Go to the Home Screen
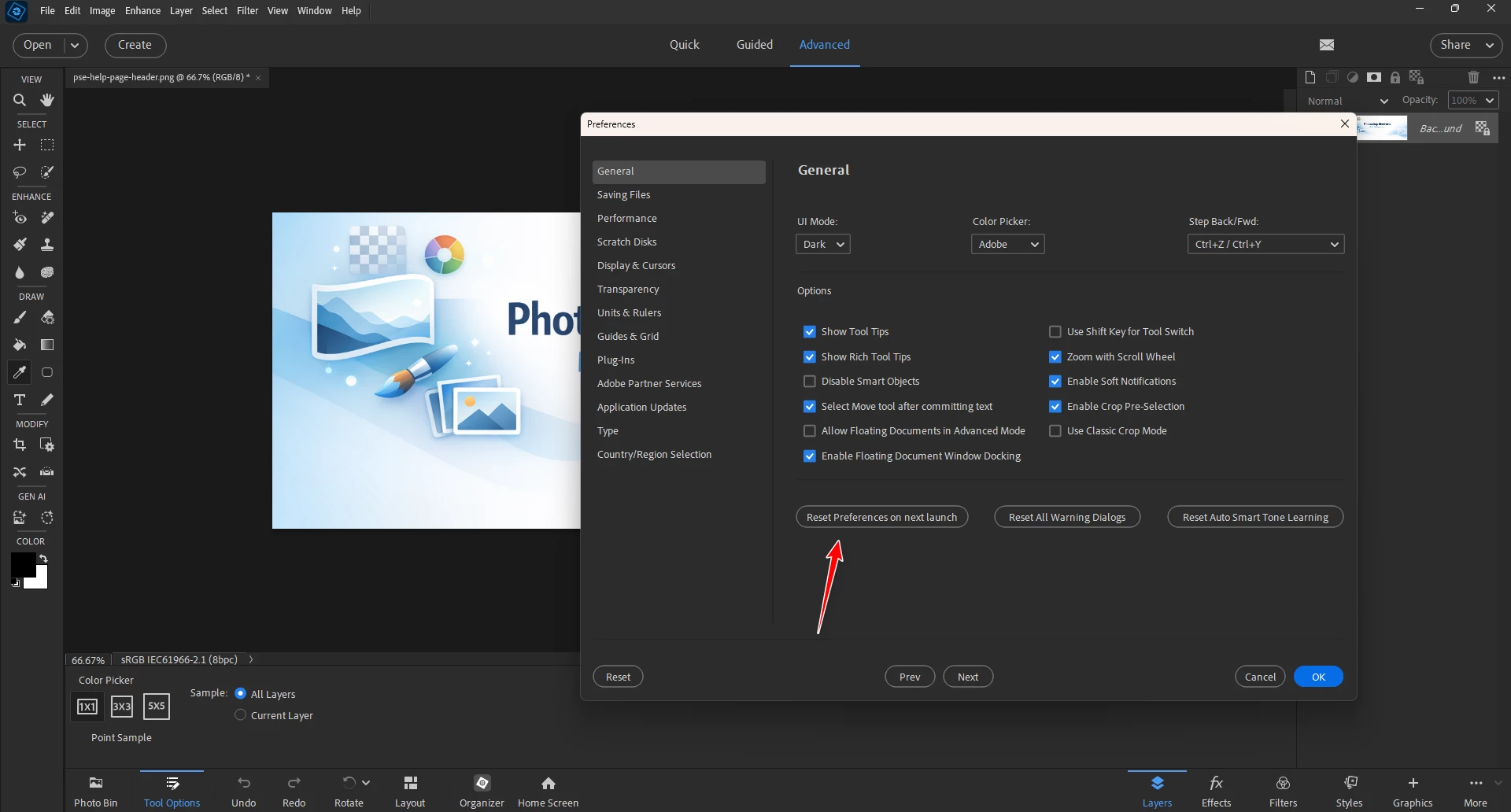Screen dimensions: 1511x812 (x=548, y=792)
